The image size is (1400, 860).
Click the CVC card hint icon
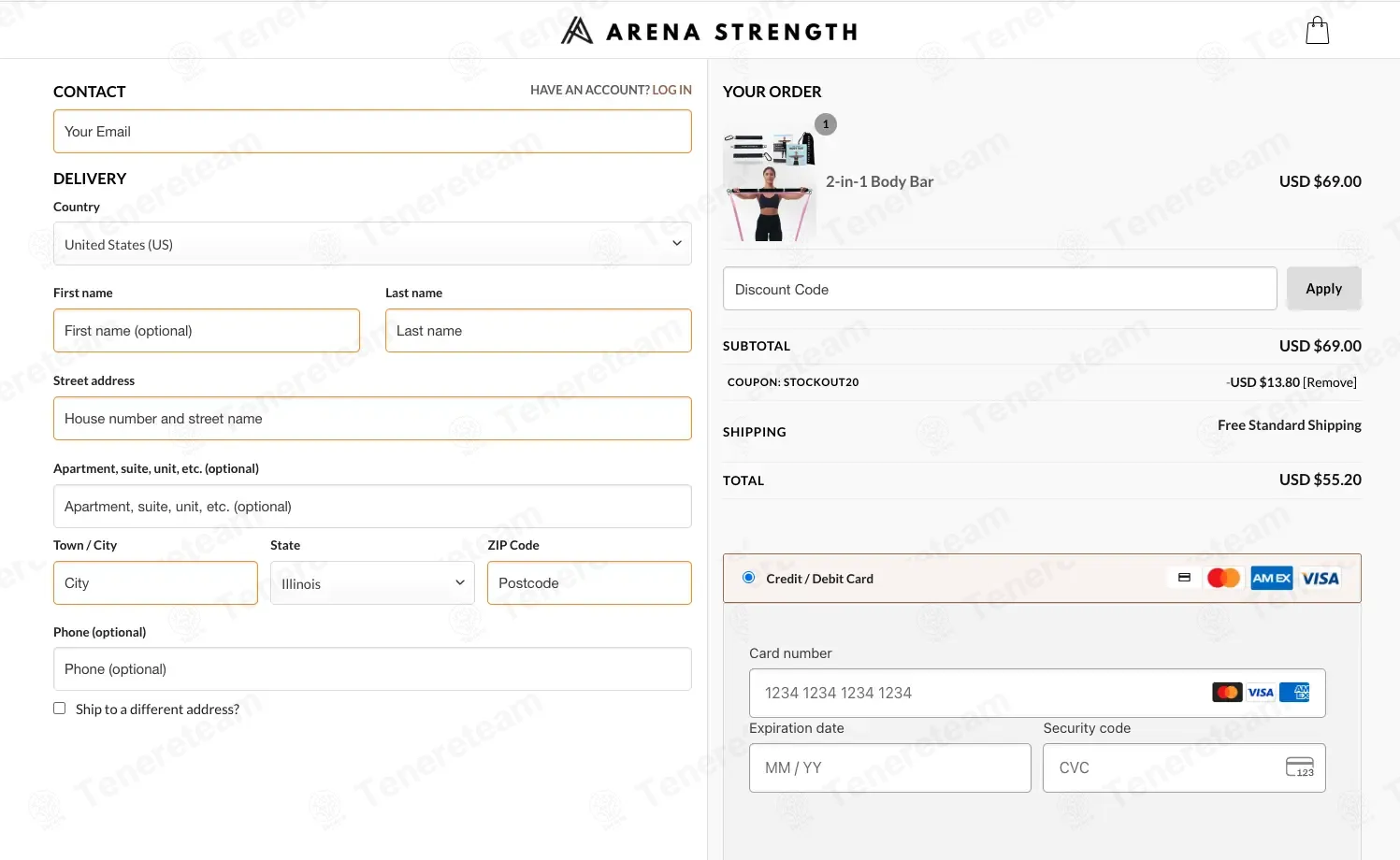[1300, 767]
